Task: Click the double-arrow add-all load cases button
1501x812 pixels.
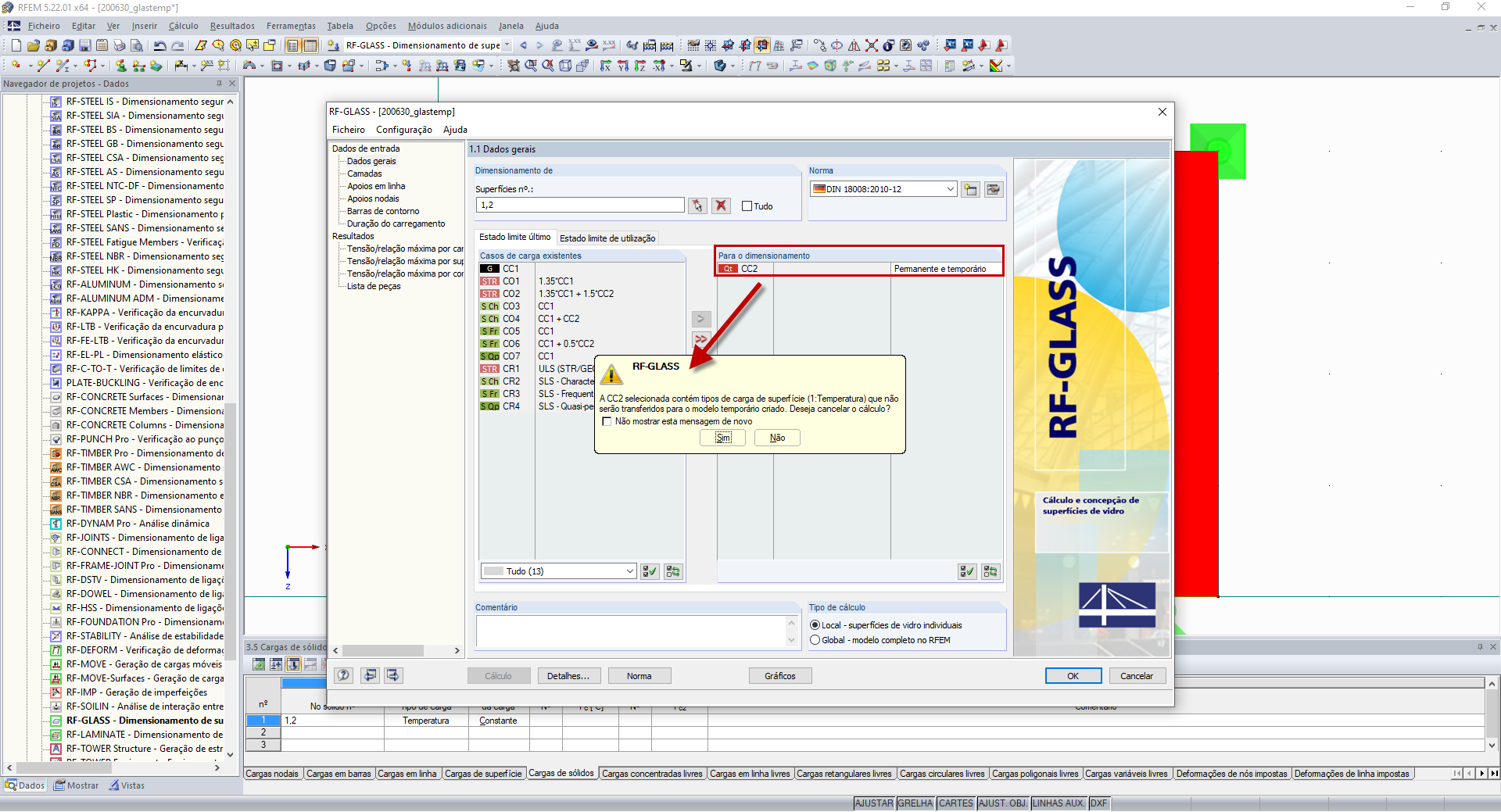Action: coord(701,339)
